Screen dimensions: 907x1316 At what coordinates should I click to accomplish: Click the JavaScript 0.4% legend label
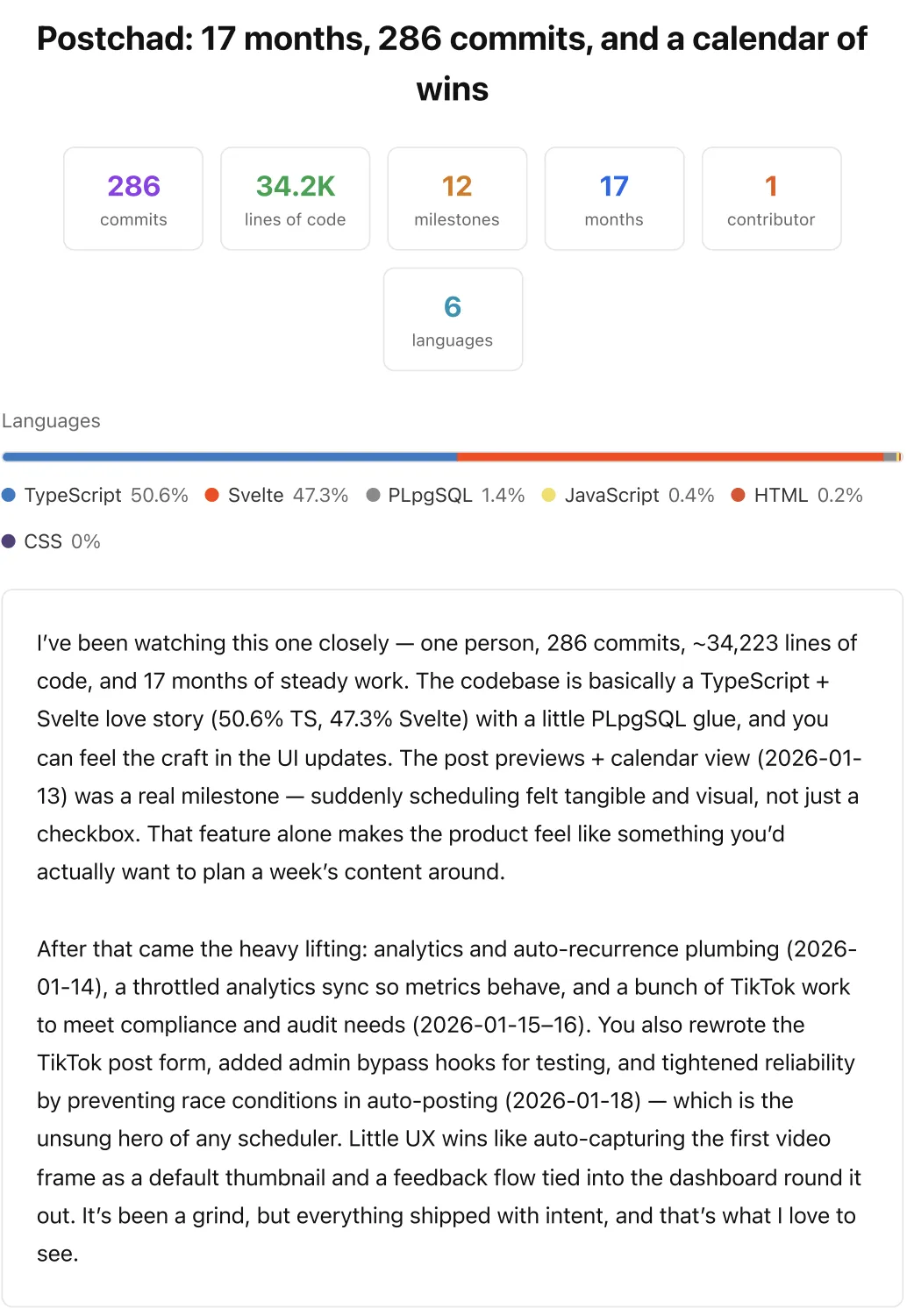click(639, 495)
